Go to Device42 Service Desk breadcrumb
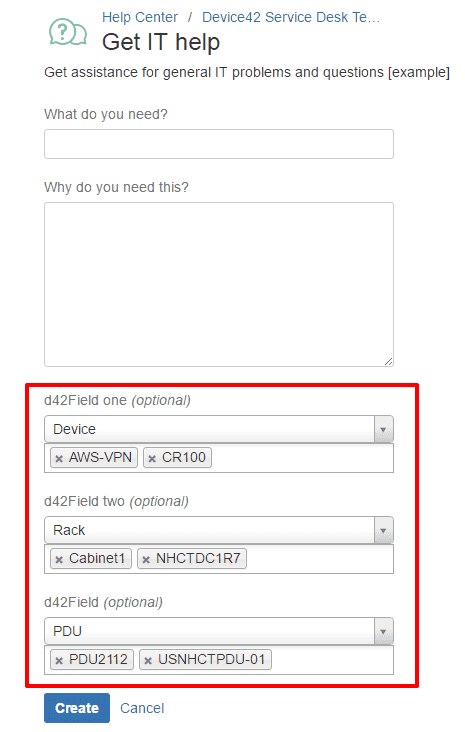Viewport: 465px width, 732px height. pos(291,17)
